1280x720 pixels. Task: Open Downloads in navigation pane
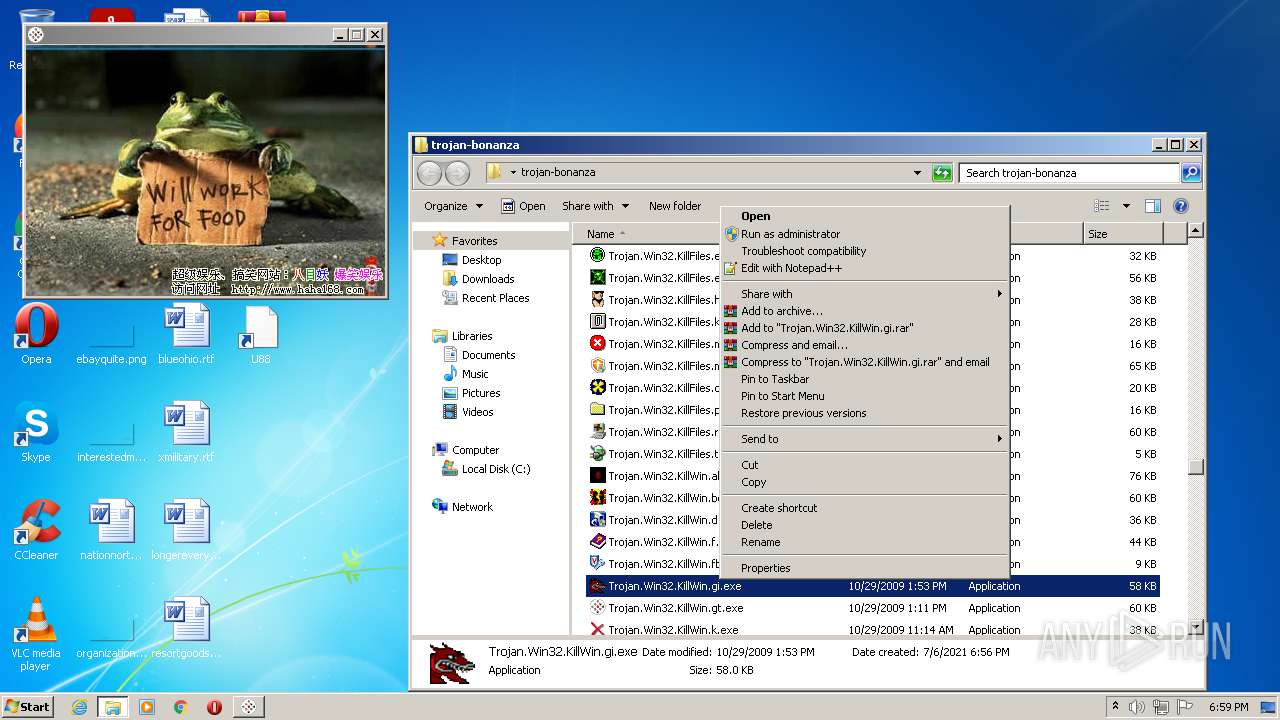(x=488, y=279)
